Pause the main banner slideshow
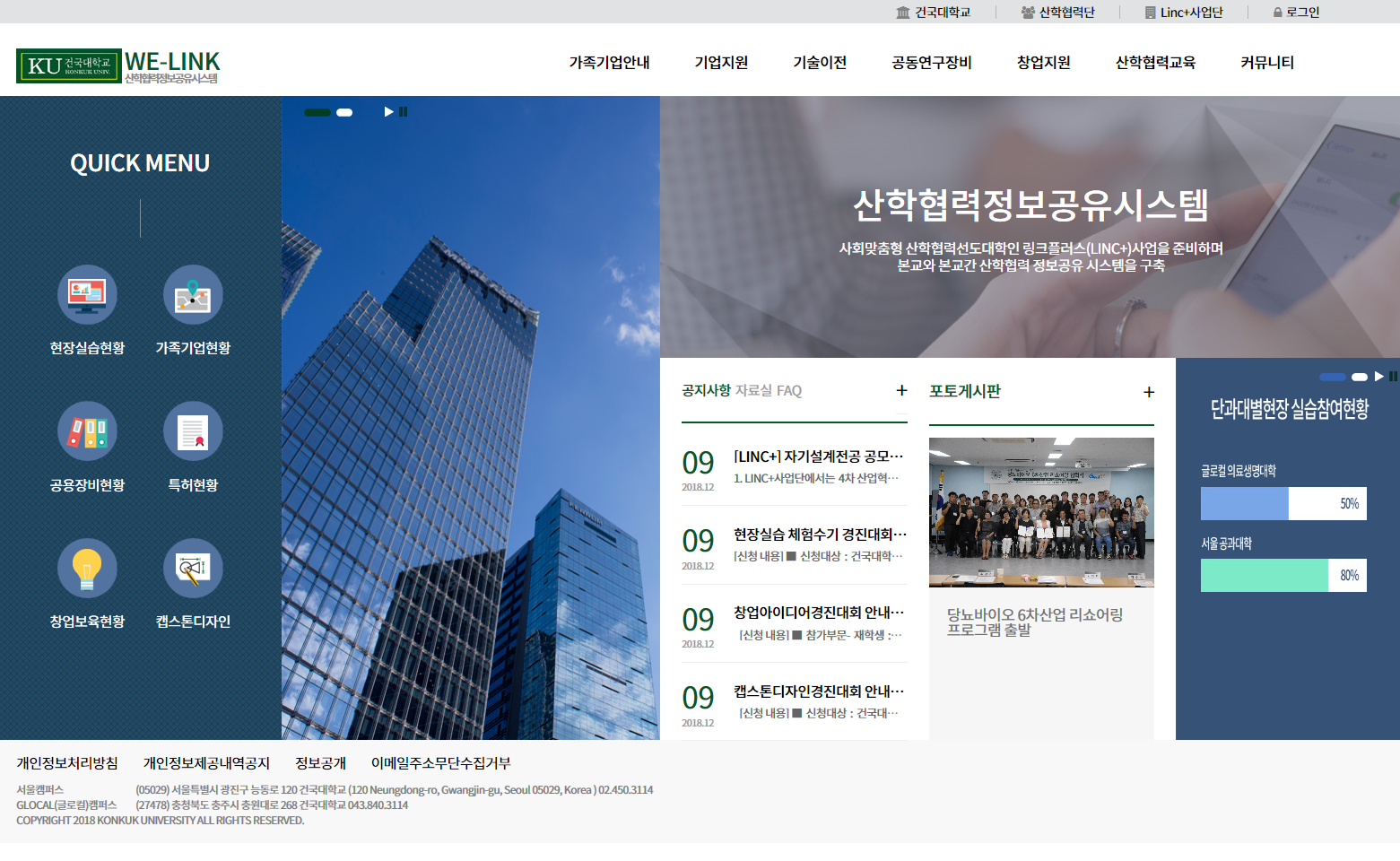Screen dimensions: 1400x861 tap(404, 112)
